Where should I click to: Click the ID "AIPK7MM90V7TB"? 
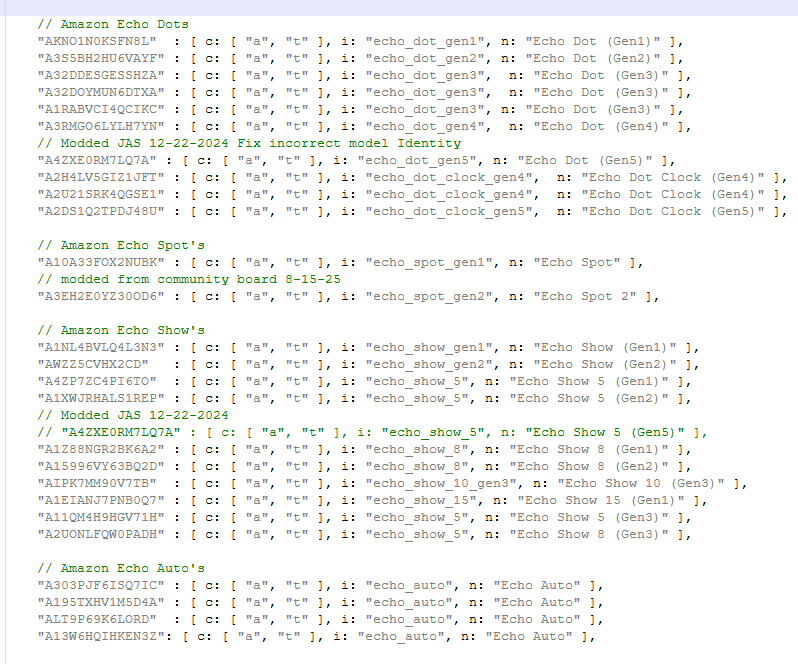click(97, 483)
